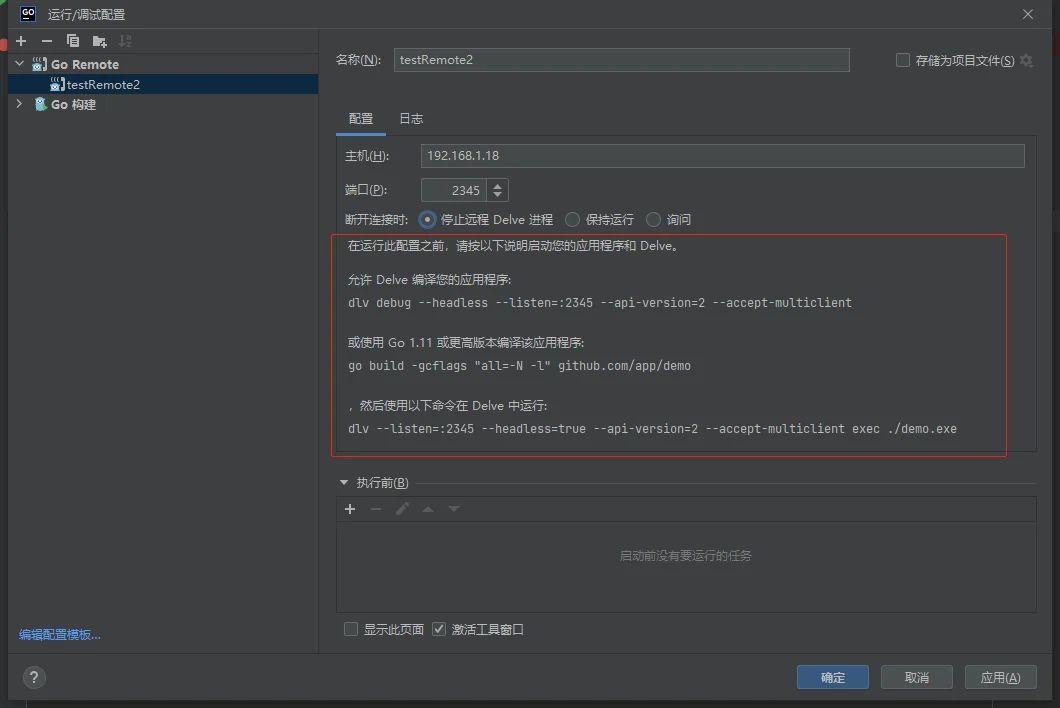Click the Go 构建 label text
The width and height of the screenshot is (1060, 708).
73,104
